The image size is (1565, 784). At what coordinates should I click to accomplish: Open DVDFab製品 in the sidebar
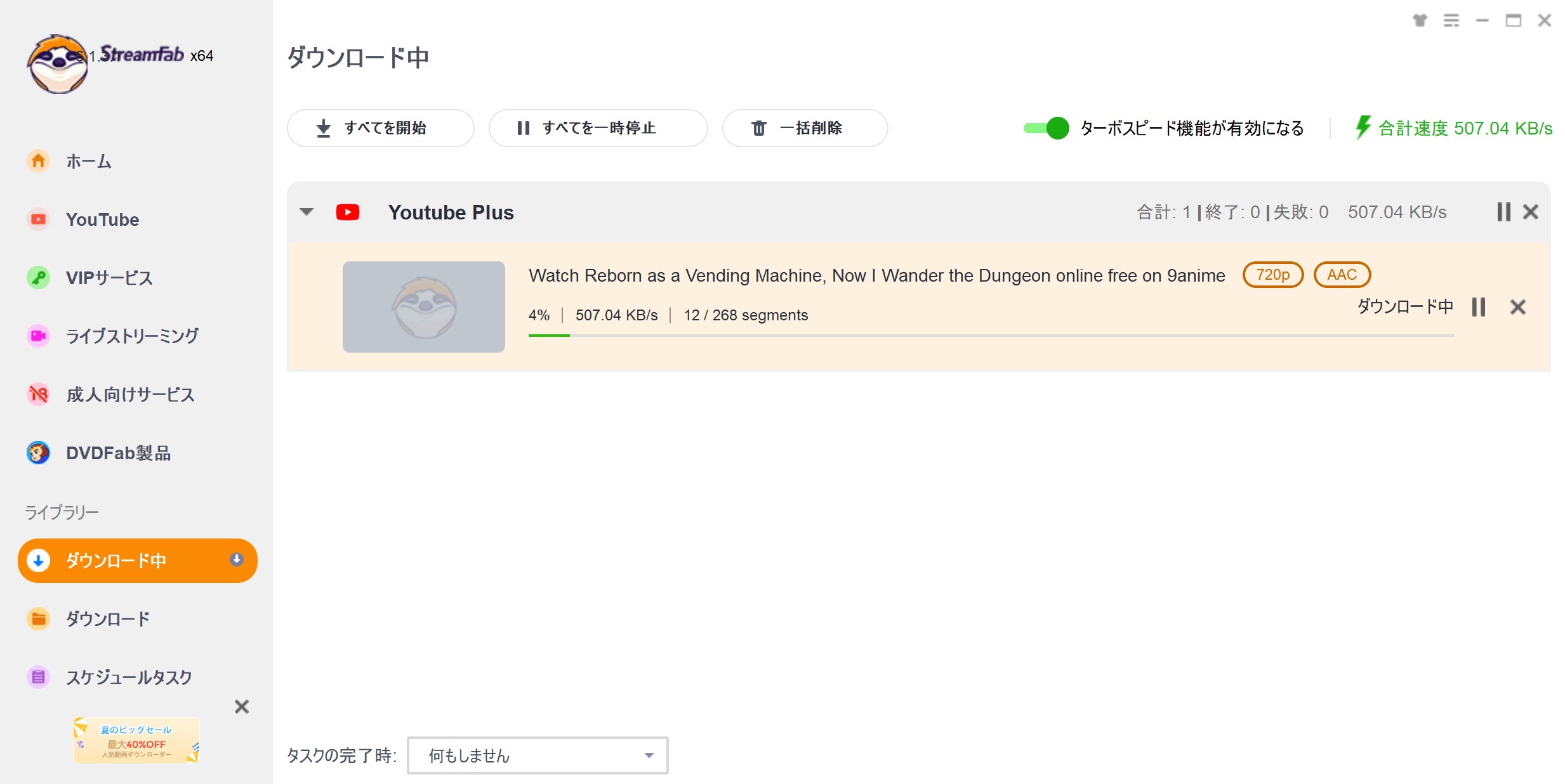pos(99,453)
